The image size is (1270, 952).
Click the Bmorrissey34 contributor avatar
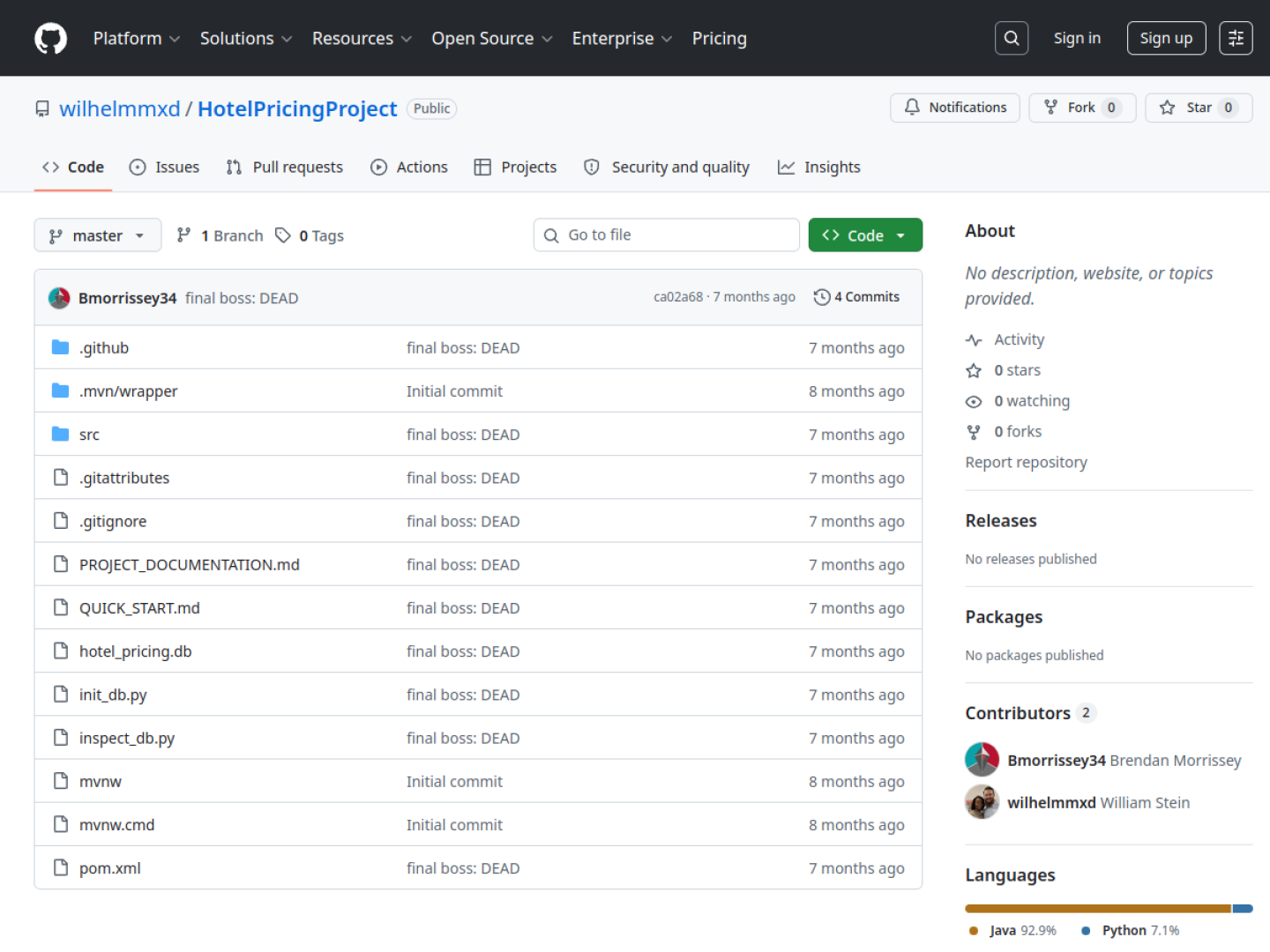click(x=982, y=760)
